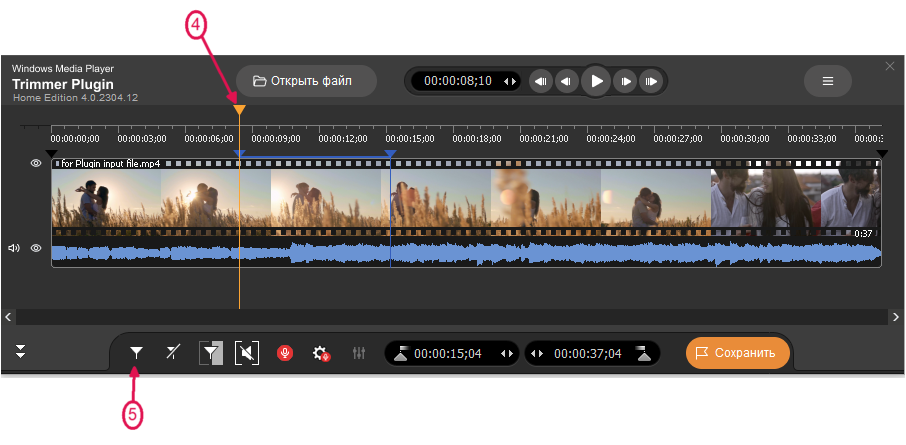Collapse panel with double down arrows
Viewport: 906px width, 445px height.
pos(21,351)
